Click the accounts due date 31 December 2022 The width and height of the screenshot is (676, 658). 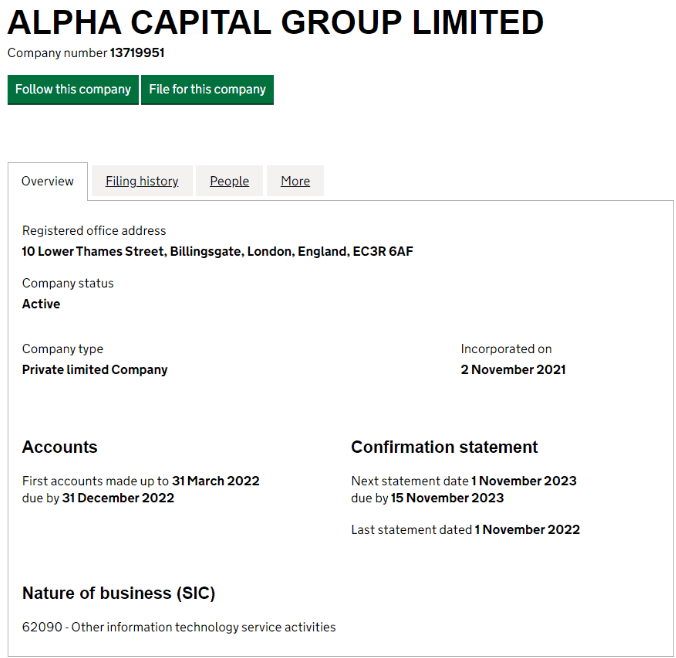[x=118, y=498]
